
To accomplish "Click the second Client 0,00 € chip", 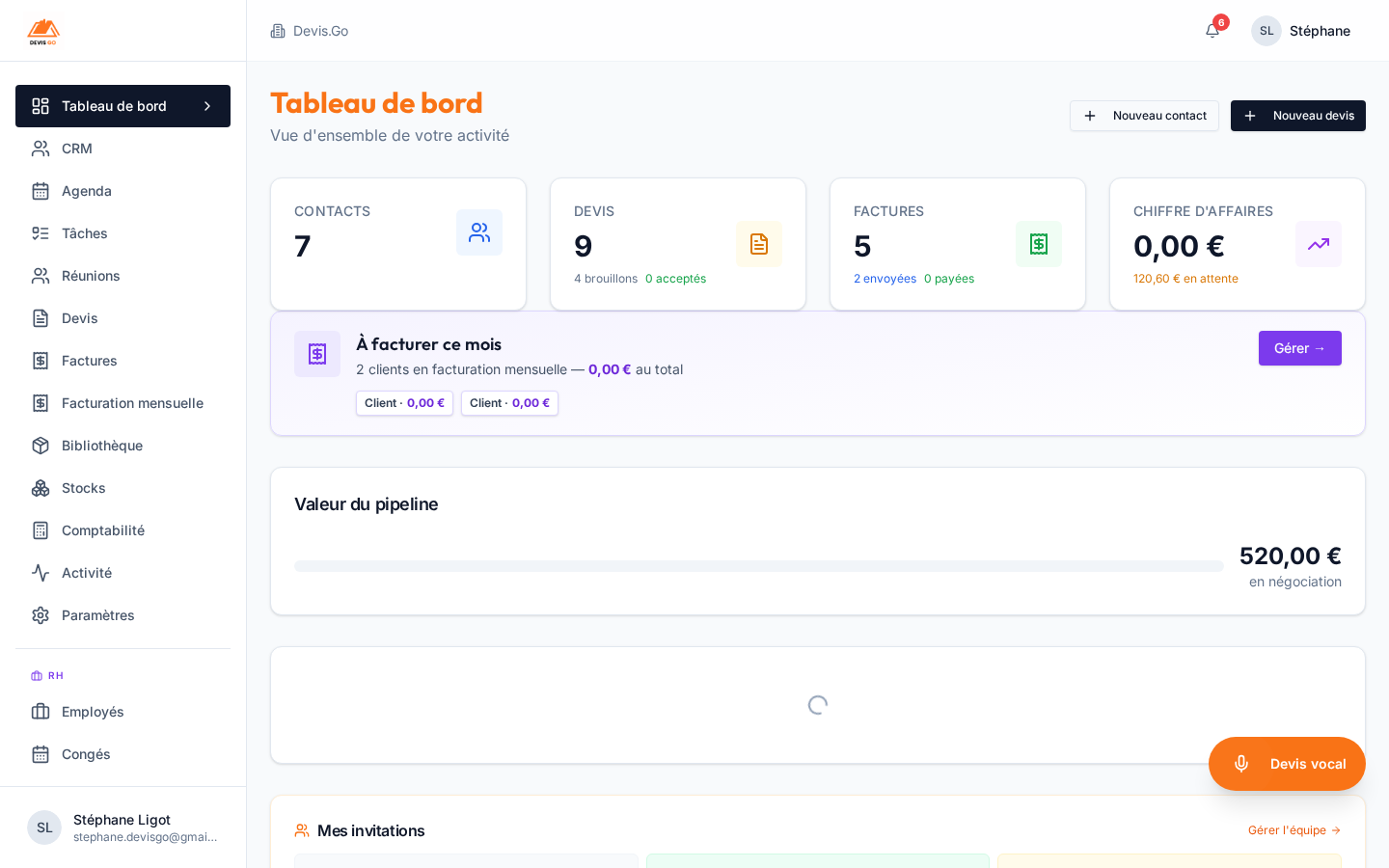I will tap(509, 403).
